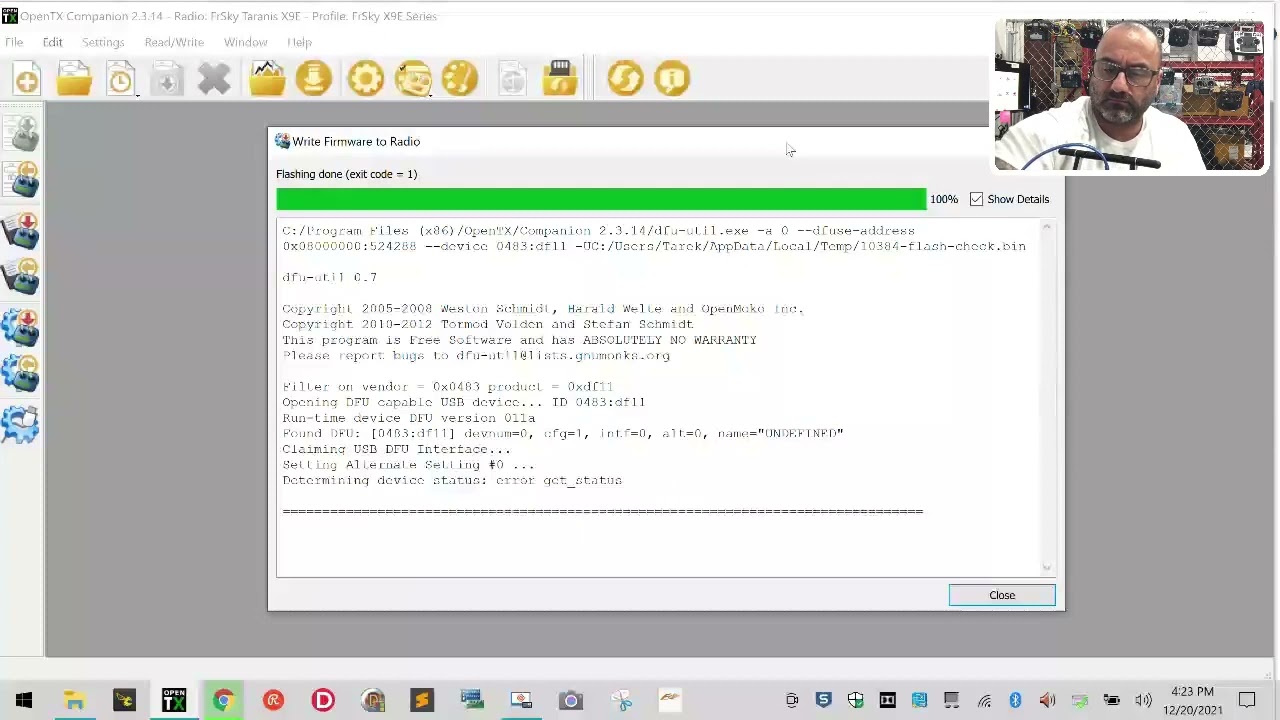
Task: Click the 'Opening DFU capable USB device' line
Action: pyautogui.click(x=463, y=402)
